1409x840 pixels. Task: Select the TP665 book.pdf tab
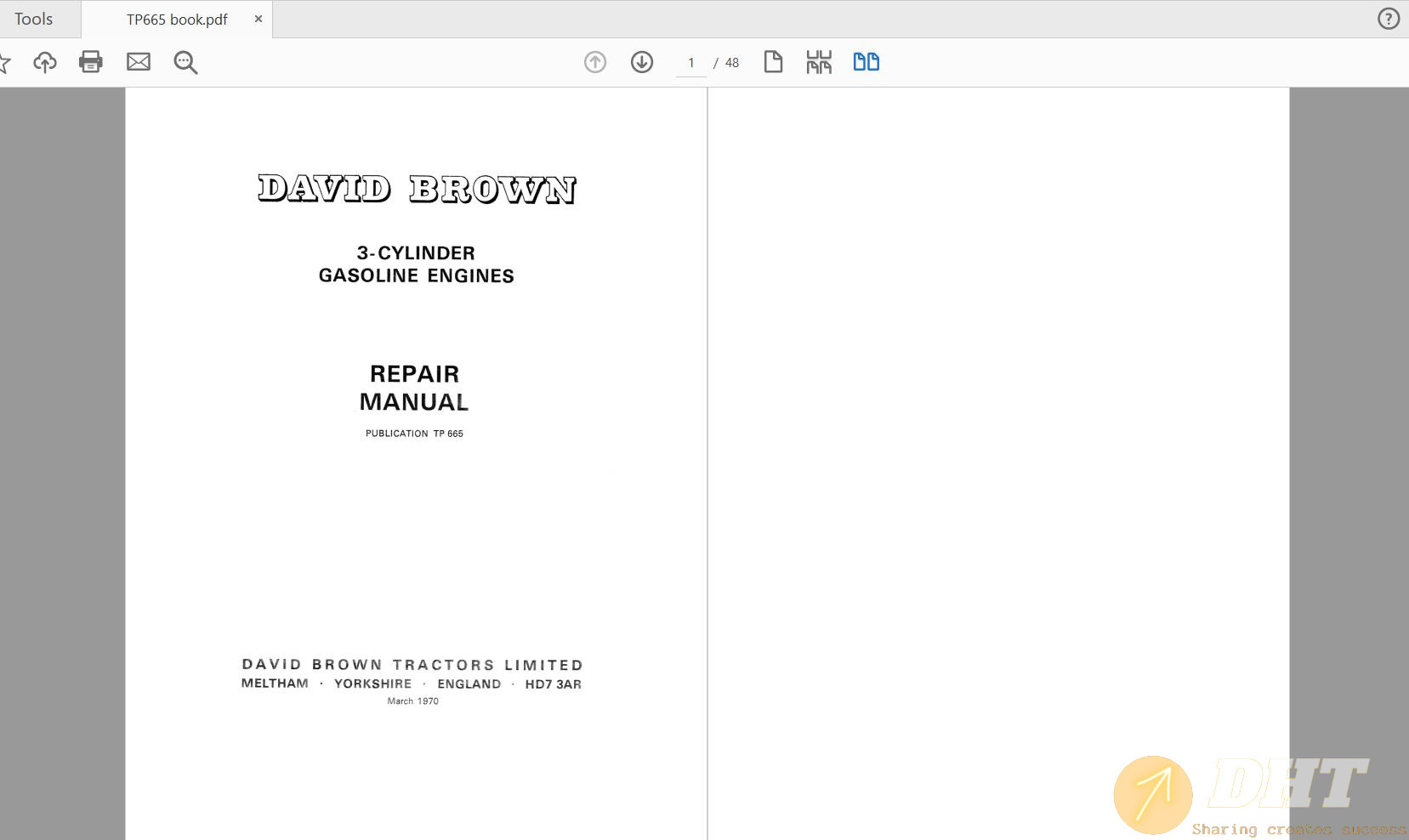click(x=177, y=20)
